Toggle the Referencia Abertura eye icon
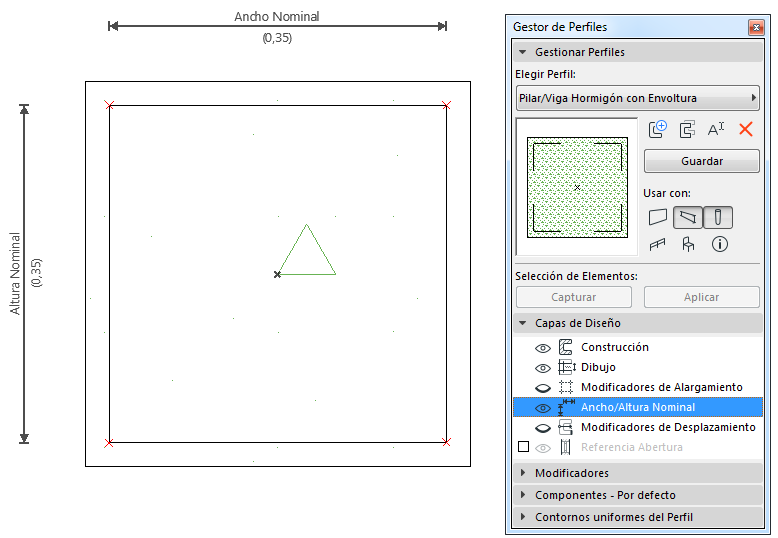 pos(543,448)
